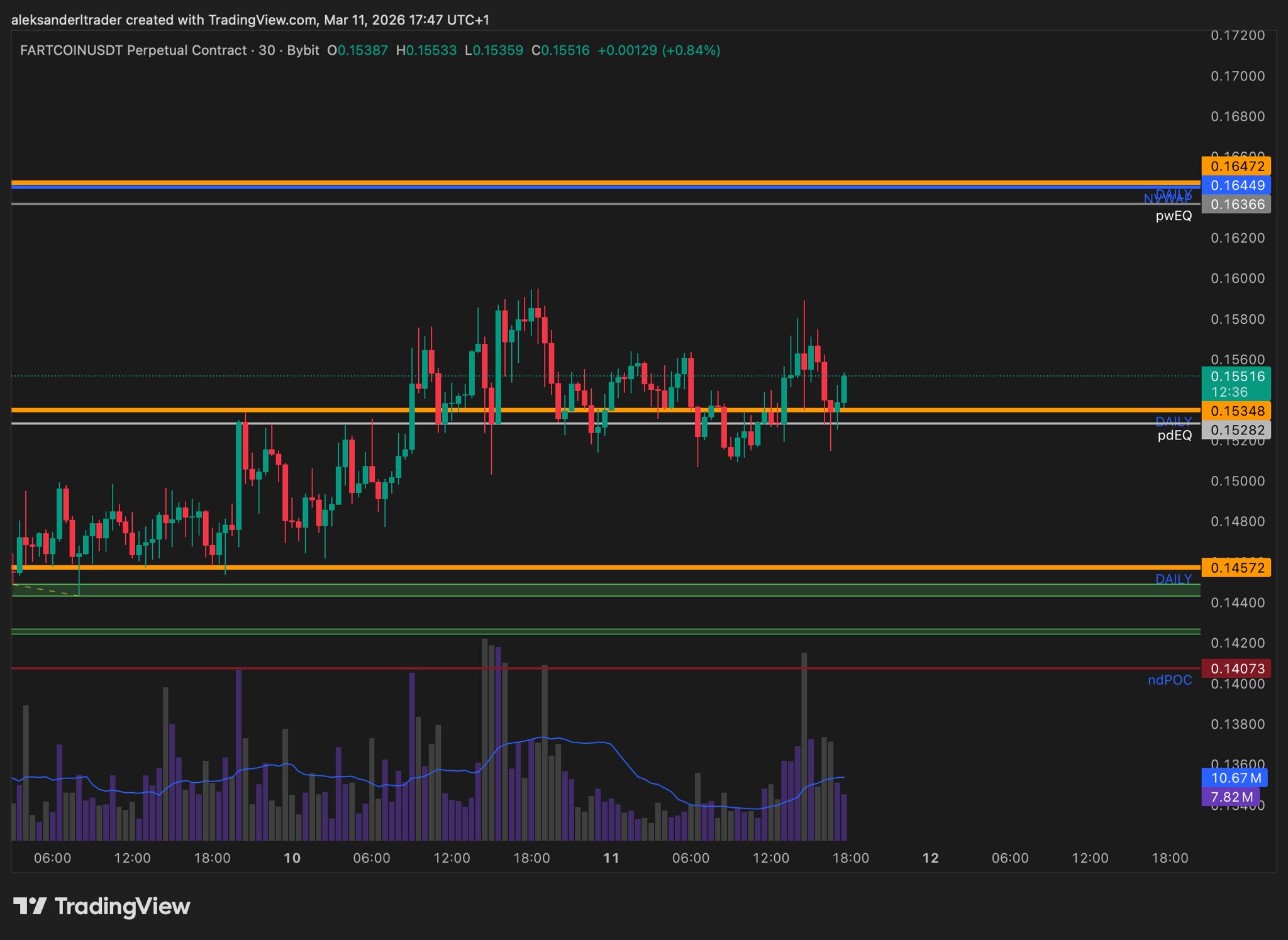The image size is (1288, 940).
Task: Click the ndPOC line text label
Action: click(x=1169, y=680)
